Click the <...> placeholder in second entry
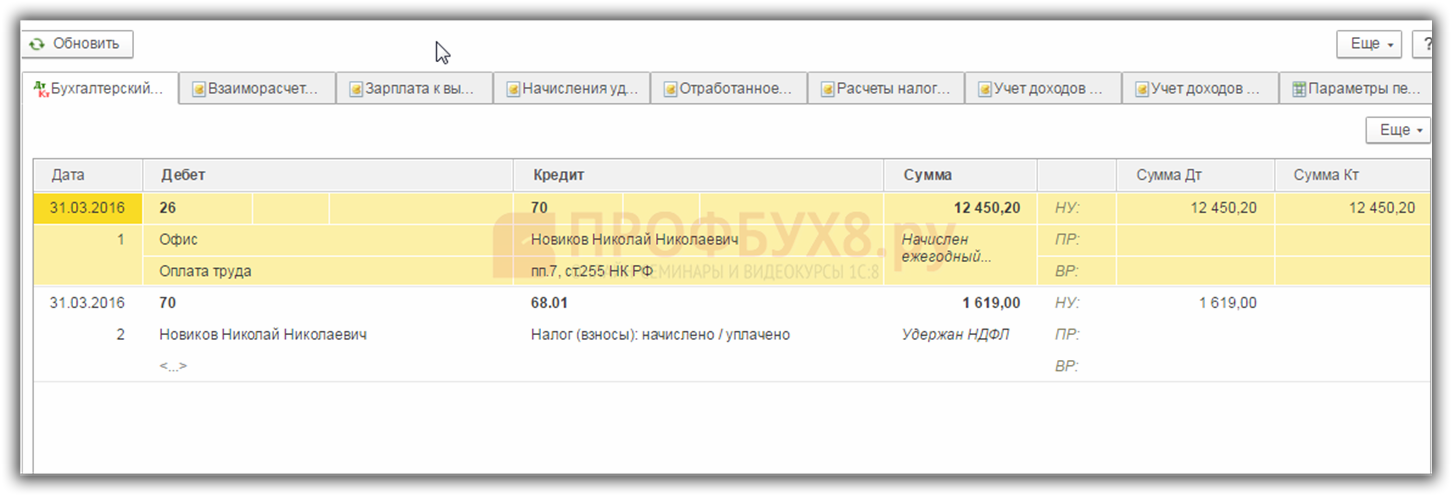 (173, 366)
